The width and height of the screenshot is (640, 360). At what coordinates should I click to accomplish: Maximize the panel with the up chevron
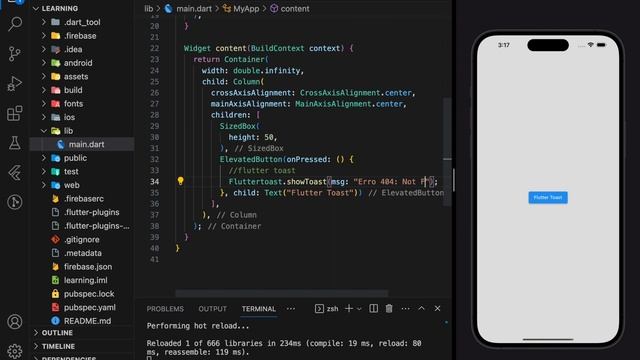421,309
